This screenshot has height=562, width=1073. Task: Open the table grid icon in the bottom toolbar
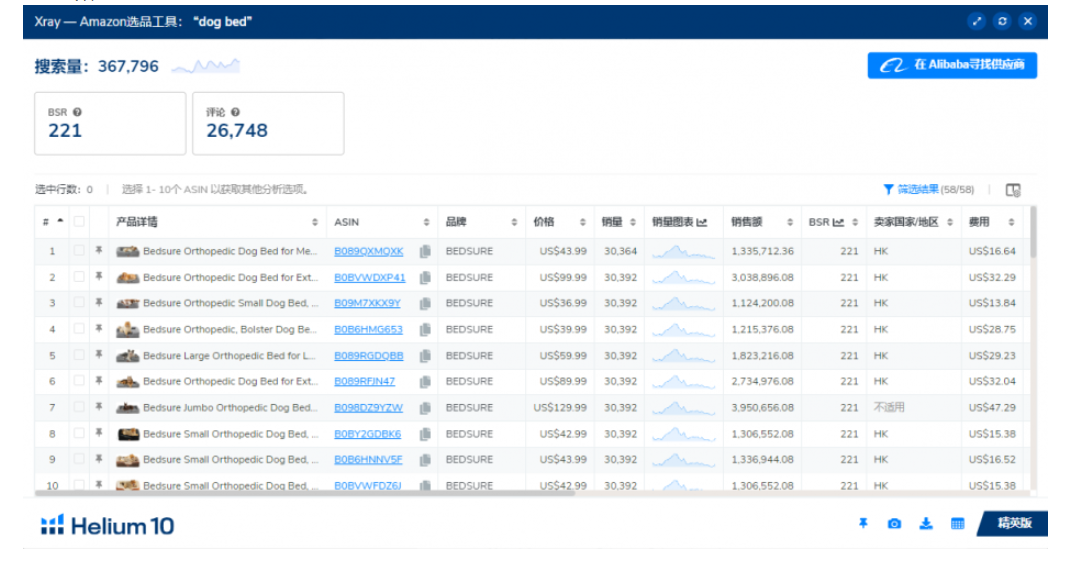(x=957, y=524)
